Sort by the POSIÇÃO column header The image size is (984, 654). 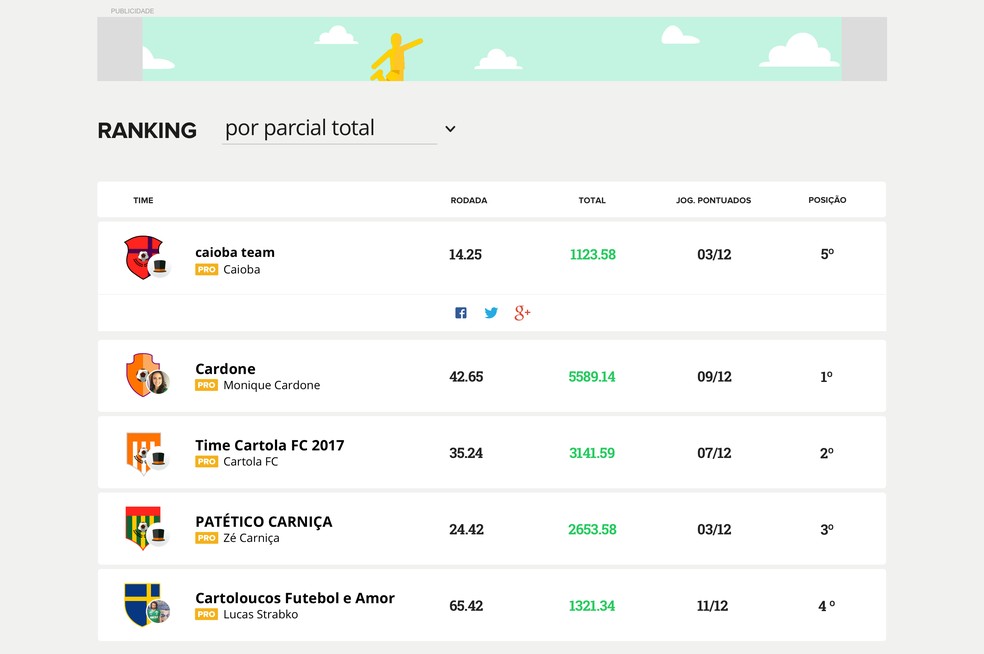click(827, 200)
